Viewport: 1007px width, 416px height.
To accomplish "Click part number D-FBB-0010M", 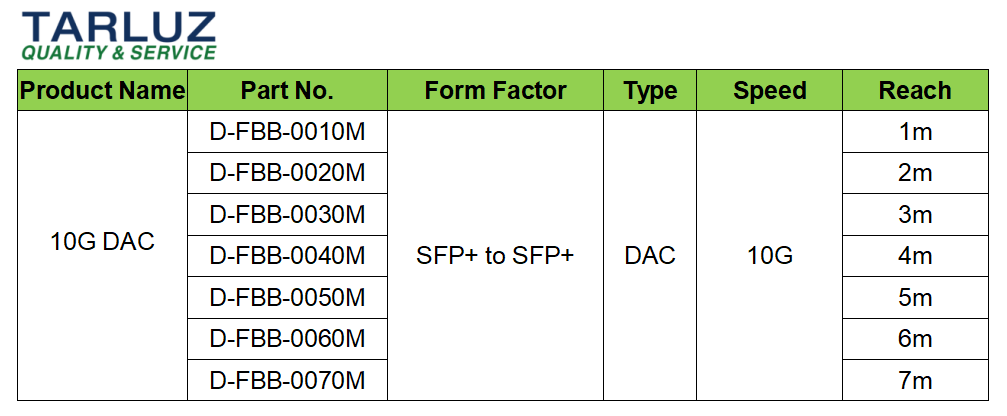I will (x=287, y=131).
